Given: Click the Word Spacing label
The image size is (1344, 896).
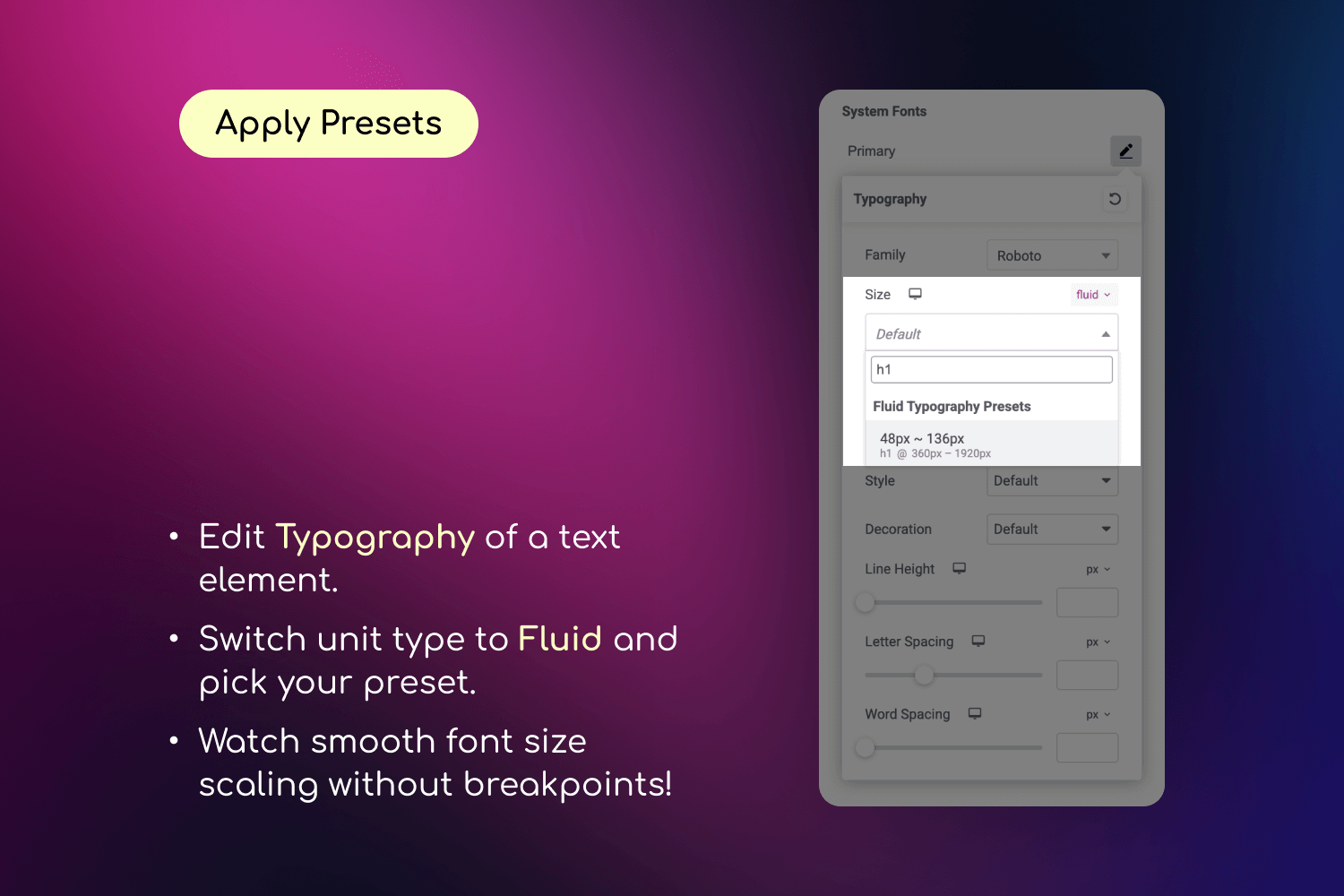Looking at the screenshot, I should [x=908, y=714].
